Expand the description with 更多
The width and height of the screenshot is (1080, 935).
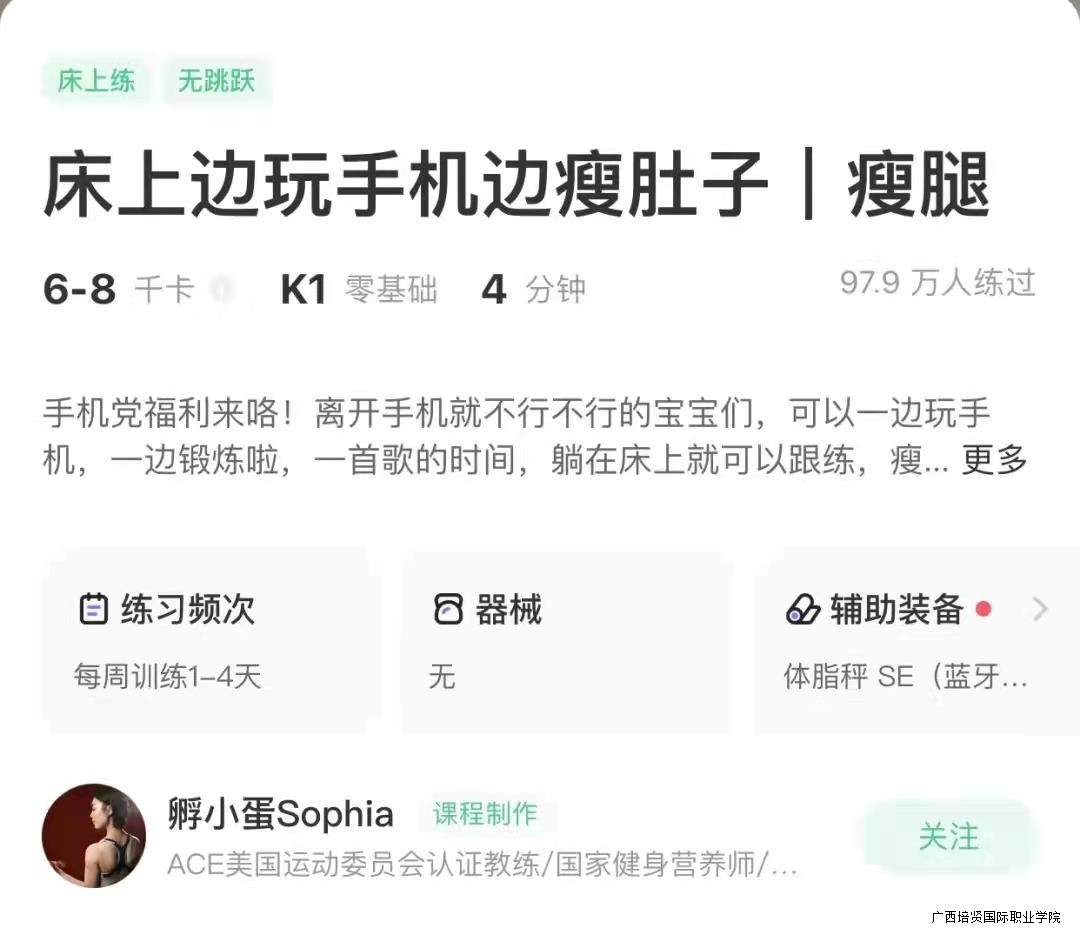click(x=994, y=460)
